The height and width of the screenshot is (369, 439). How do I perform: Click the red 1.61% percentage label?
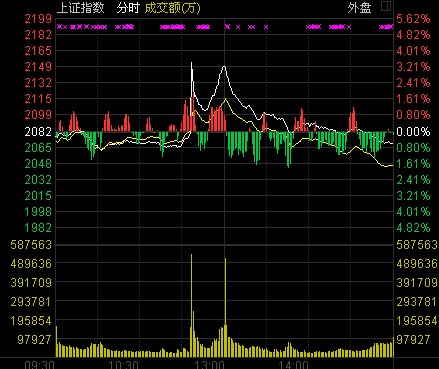(413, 99)
